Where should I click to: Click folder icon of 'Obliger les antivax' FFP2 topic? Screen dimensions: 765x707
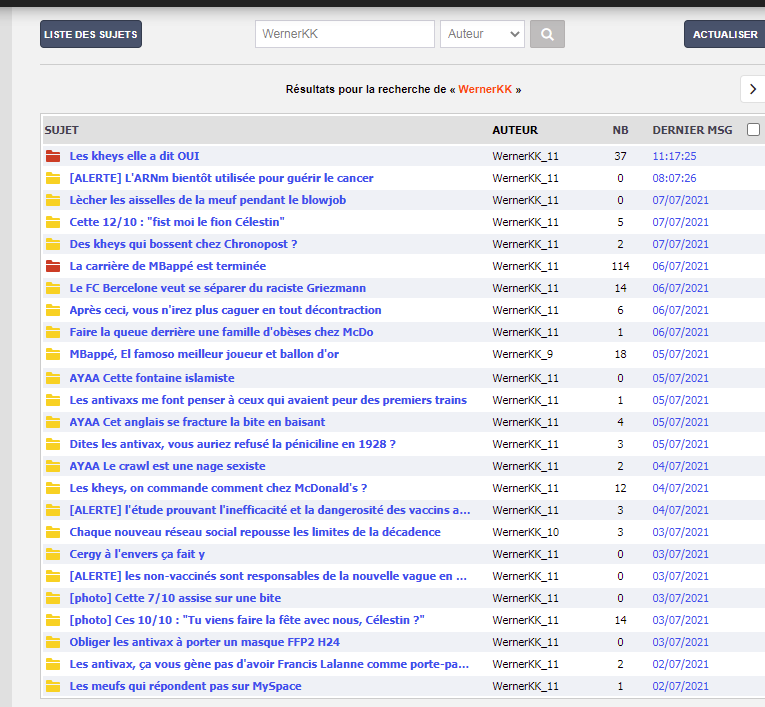[53, 642]
